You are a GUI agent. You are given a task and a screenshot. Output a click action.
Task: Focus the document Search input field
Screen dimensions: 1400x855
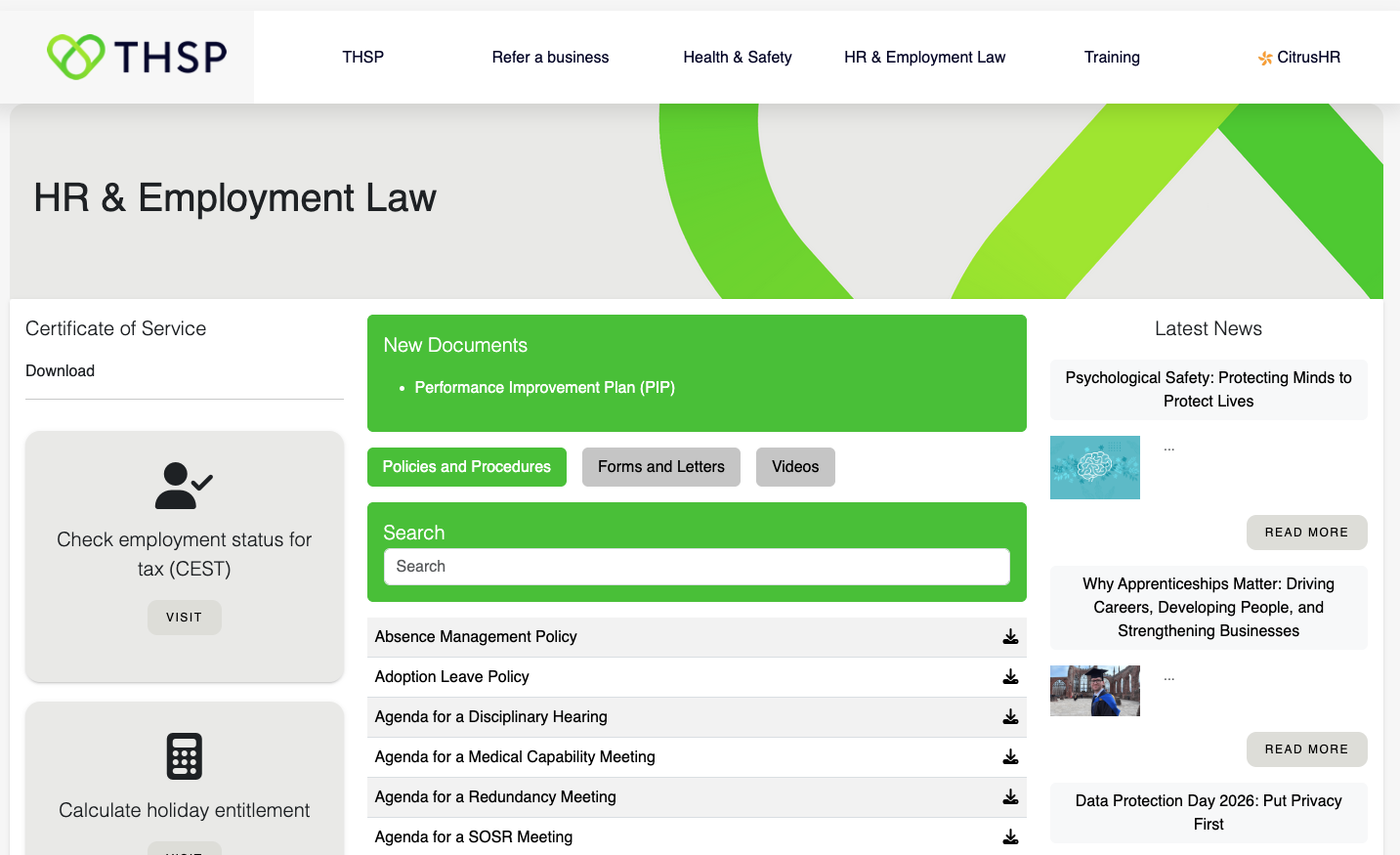pos(696,567)
